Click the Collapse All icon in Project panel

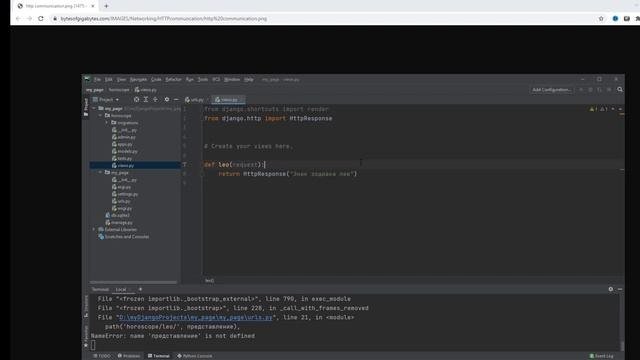click(155, 100)
